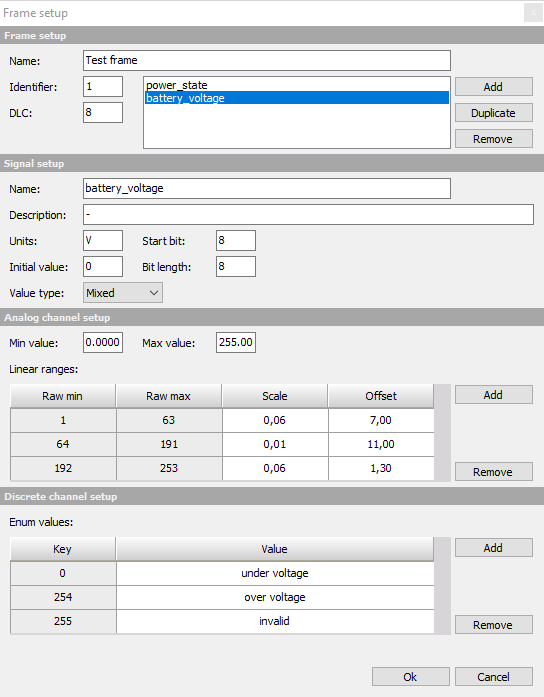
Task: Add a new enum value
Action: (x=493, y=548)
